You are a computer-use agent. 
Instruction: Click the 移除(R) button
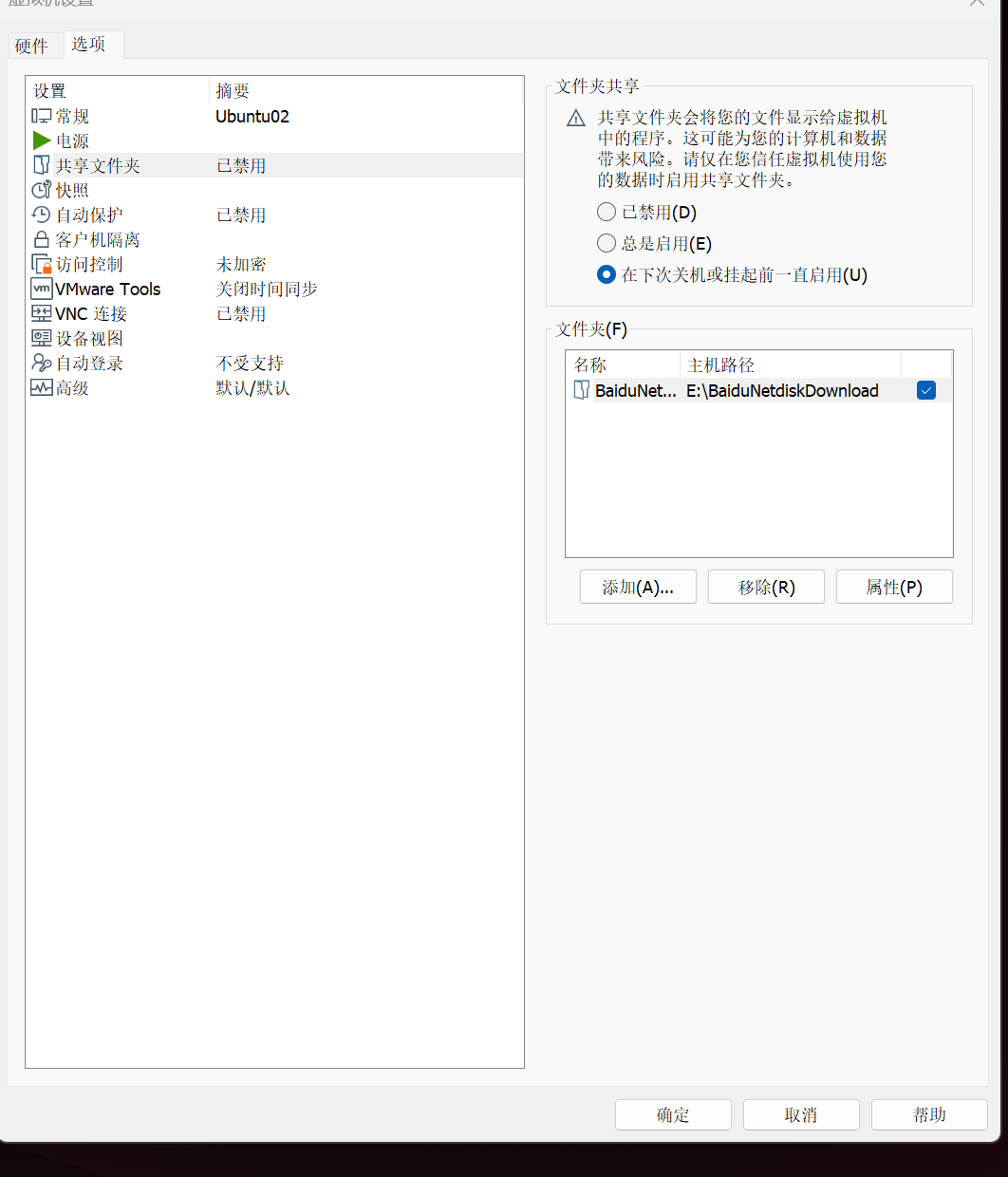pos(766,587)
